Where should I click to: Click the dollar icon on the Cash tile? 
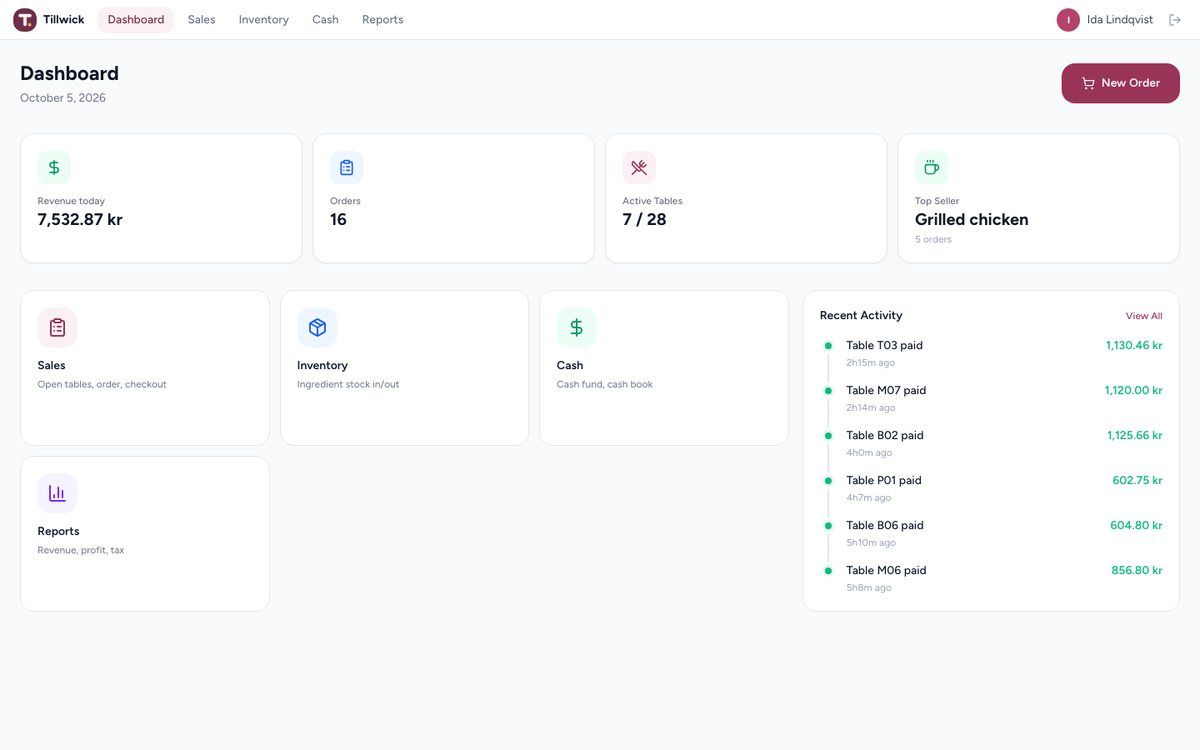(x=576, y=327)
